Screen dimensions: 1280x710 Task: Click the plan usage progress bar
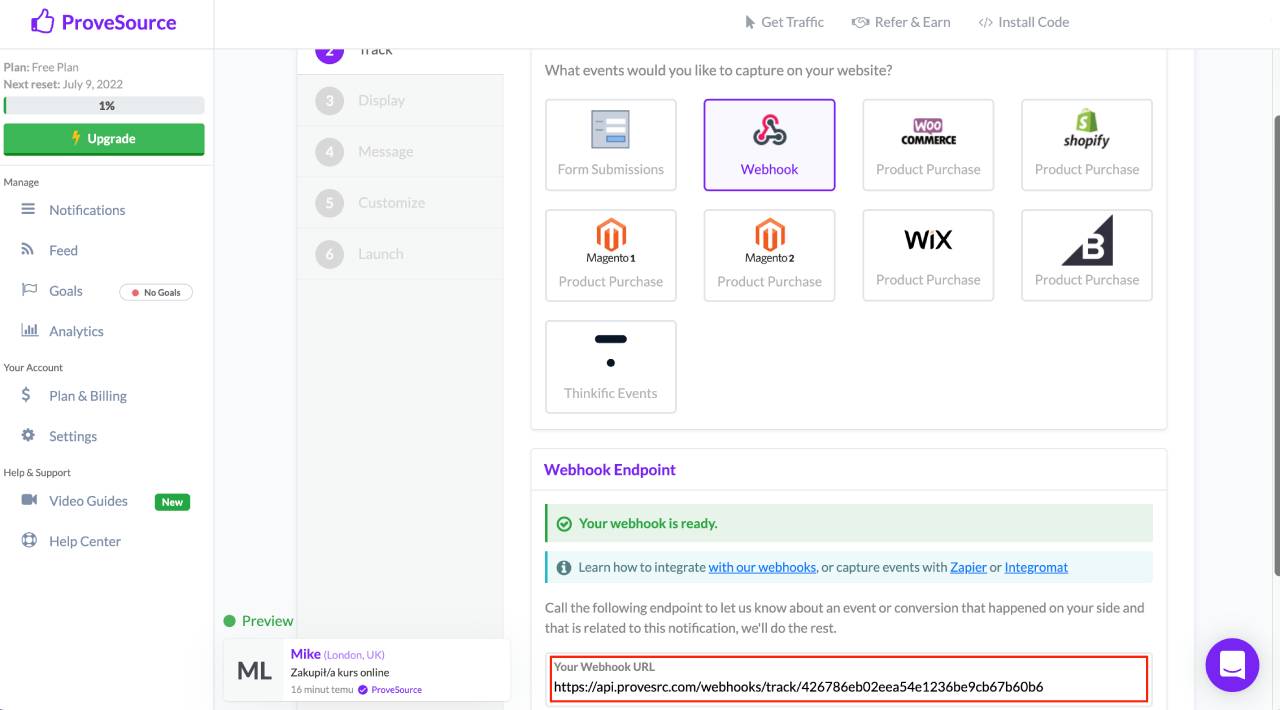[104, 105]
